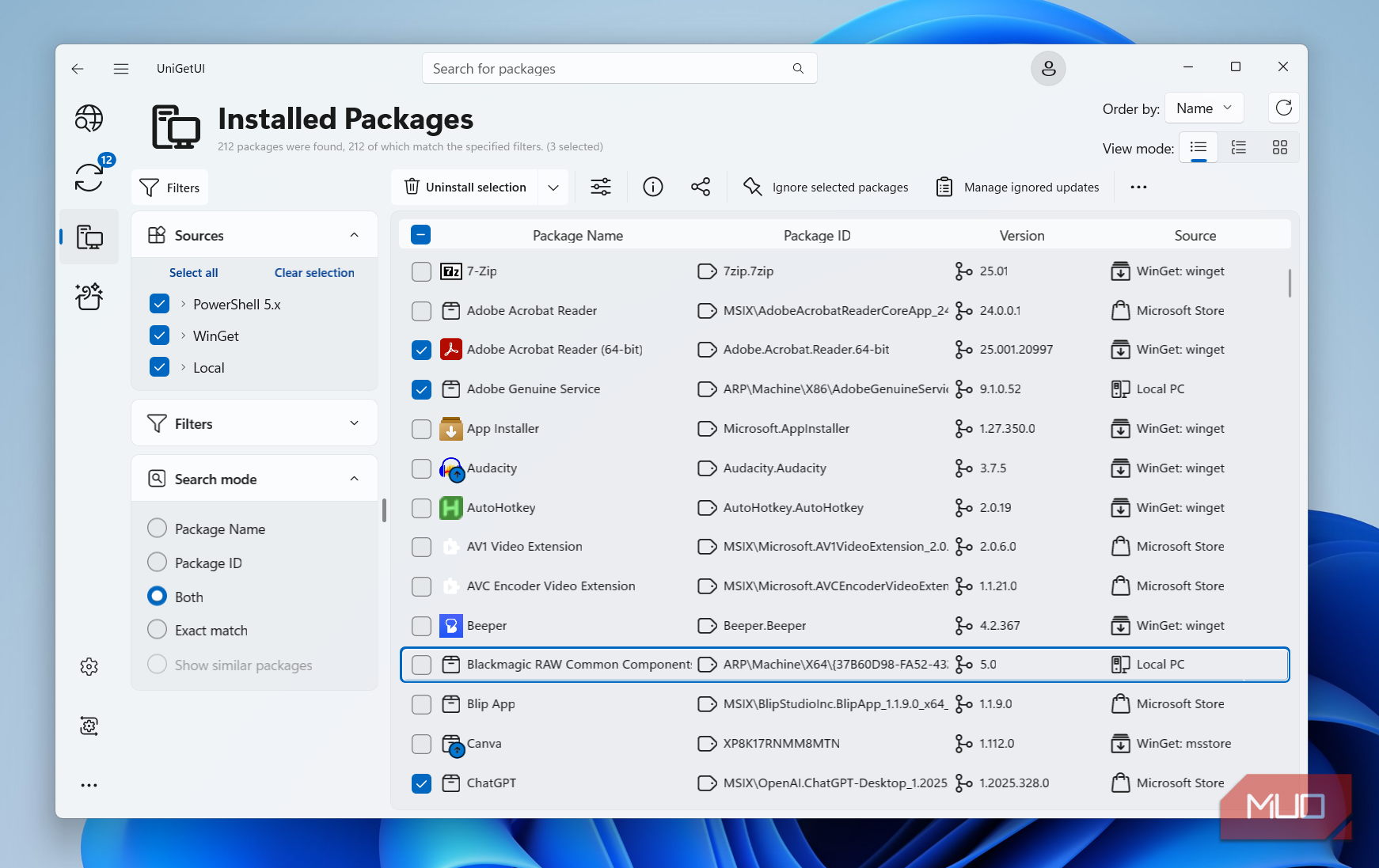
Task: Expand the PowerShell 5.x tree node
Action: click(183, 304)
